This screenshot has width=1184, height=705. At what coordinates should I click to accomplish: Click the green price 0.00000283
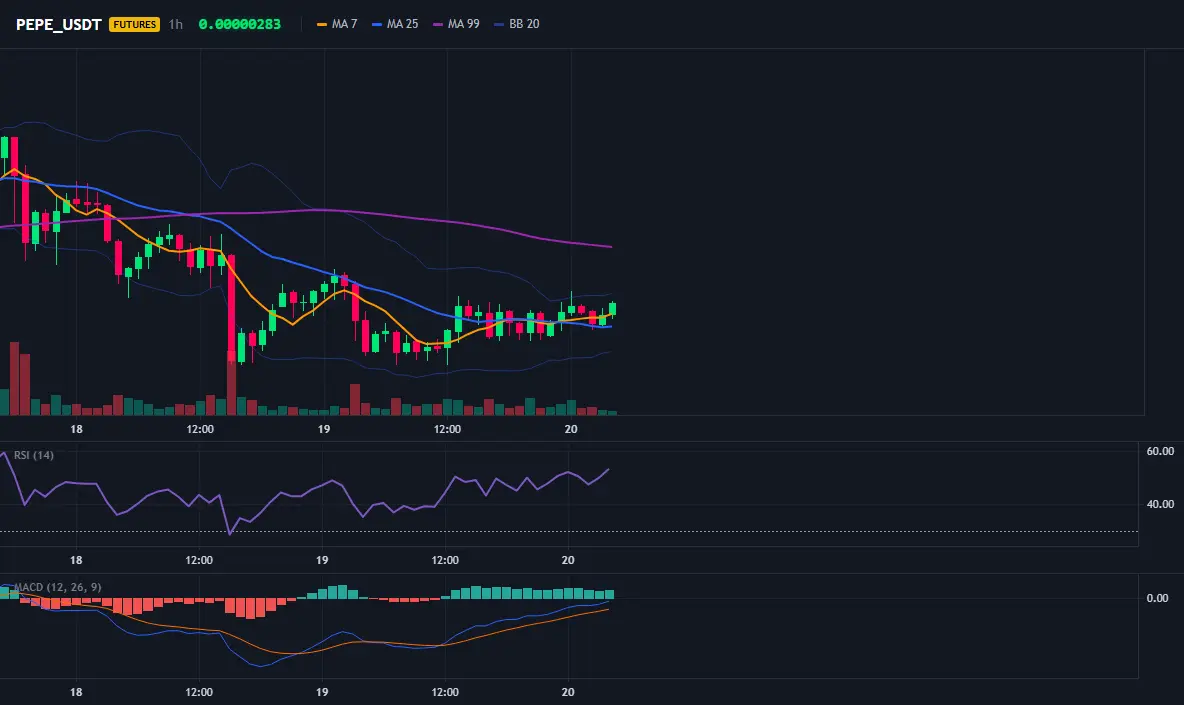[x=239, y=24]
